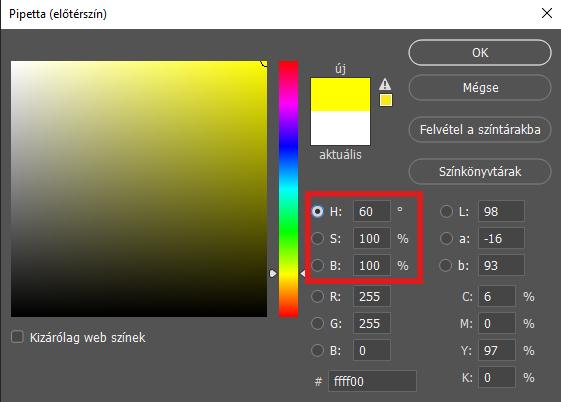Screen dimensions: 561x402
Task: Select the Lab a radio button
Action: pos(446,238)
